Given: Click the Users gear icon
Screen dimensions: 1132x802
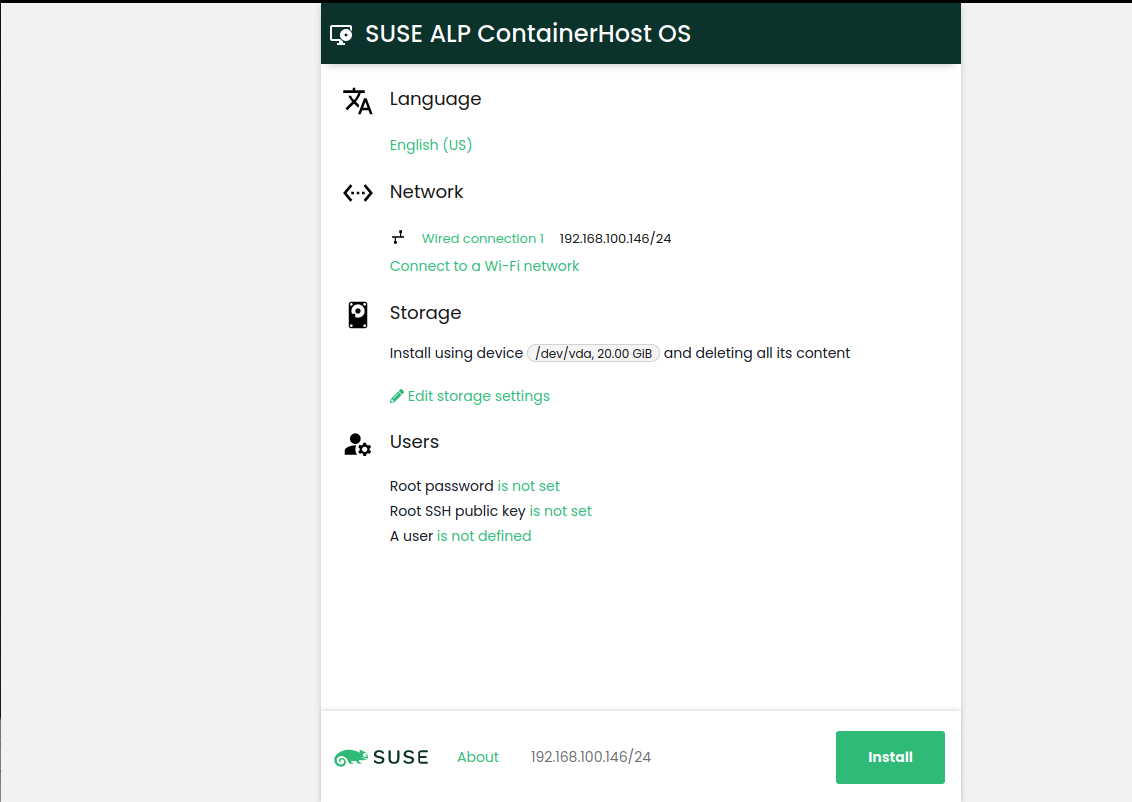Looking at the screenshot, I should [357, 444].
